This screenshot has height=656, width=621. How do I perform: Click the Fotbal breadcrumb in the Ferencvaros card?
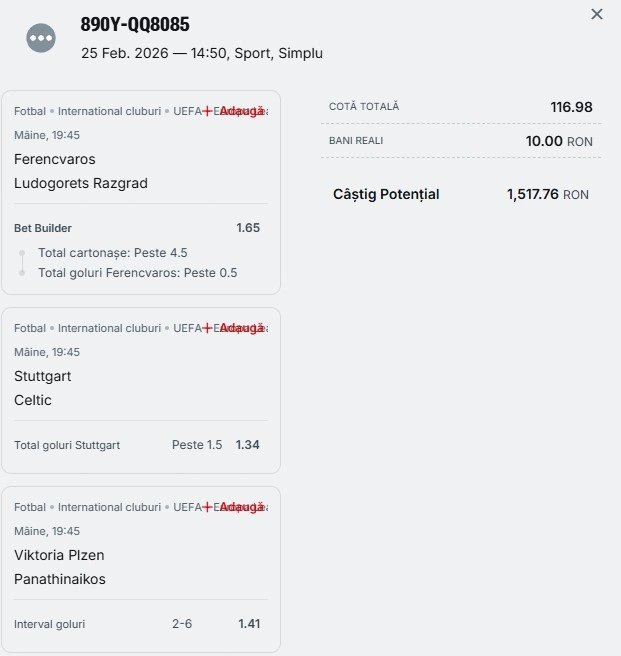[30, 111]
